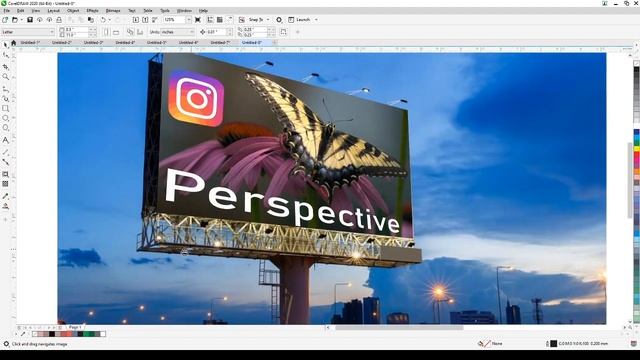Click the Paste clipboard icon
Viewport: 640px width, 360px height.
tap(91, 20)
